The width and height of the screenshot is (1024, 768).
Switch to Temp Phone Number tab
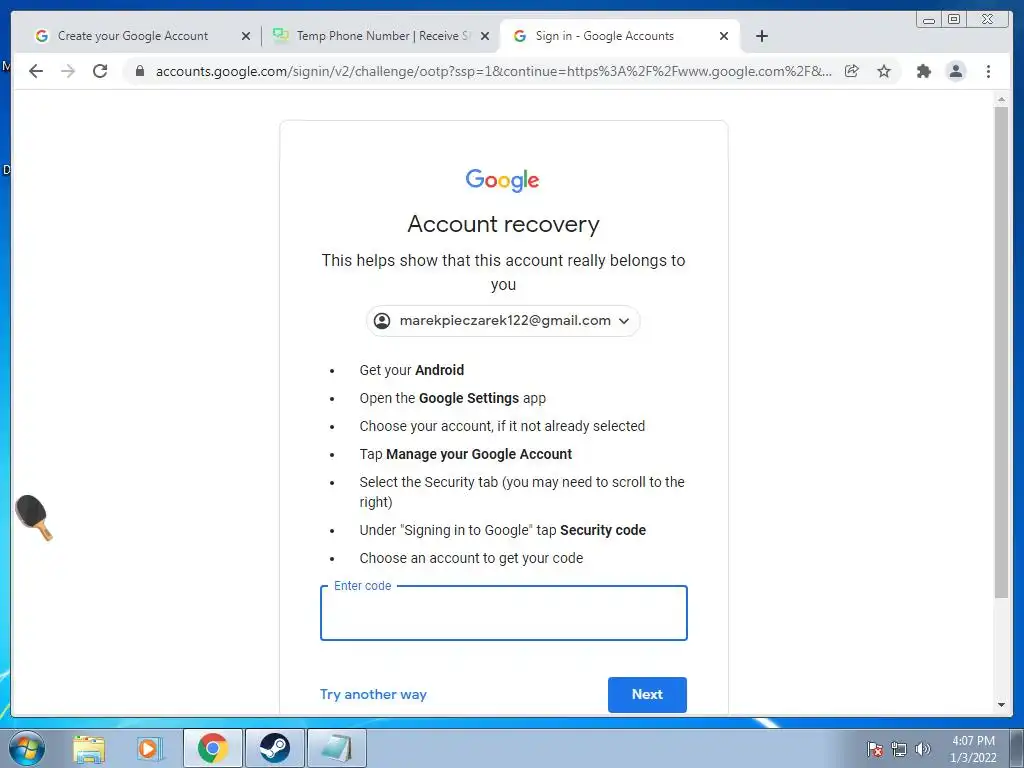pos(379,36)
